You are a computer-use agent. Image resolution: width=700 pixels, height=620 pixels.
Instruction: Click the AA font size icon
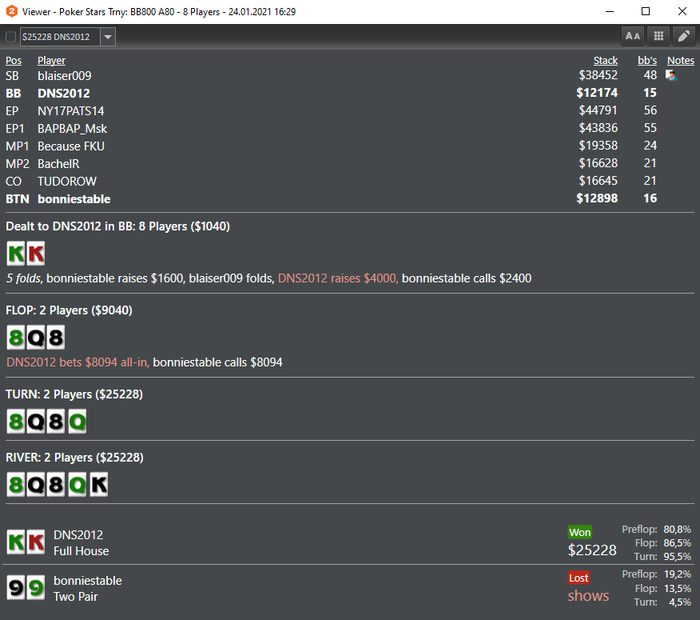point(633,37)
